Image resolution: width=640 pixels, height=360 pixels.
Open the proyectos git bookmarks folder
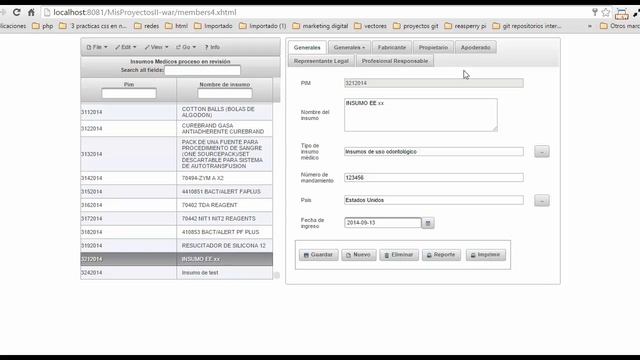tap(416, 26)
